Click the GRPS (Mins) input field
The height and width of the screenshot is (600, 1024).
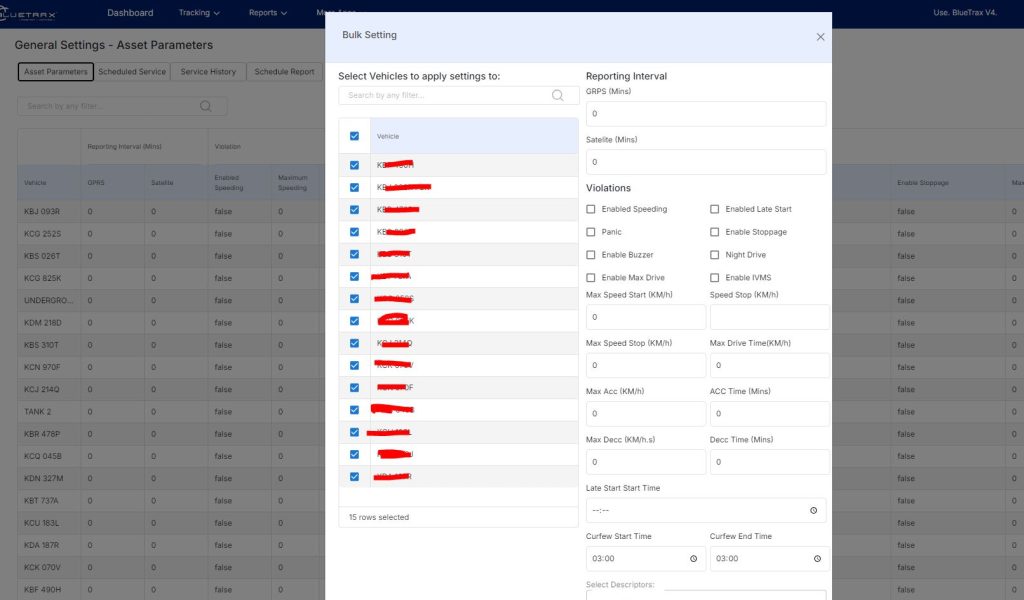705,114
